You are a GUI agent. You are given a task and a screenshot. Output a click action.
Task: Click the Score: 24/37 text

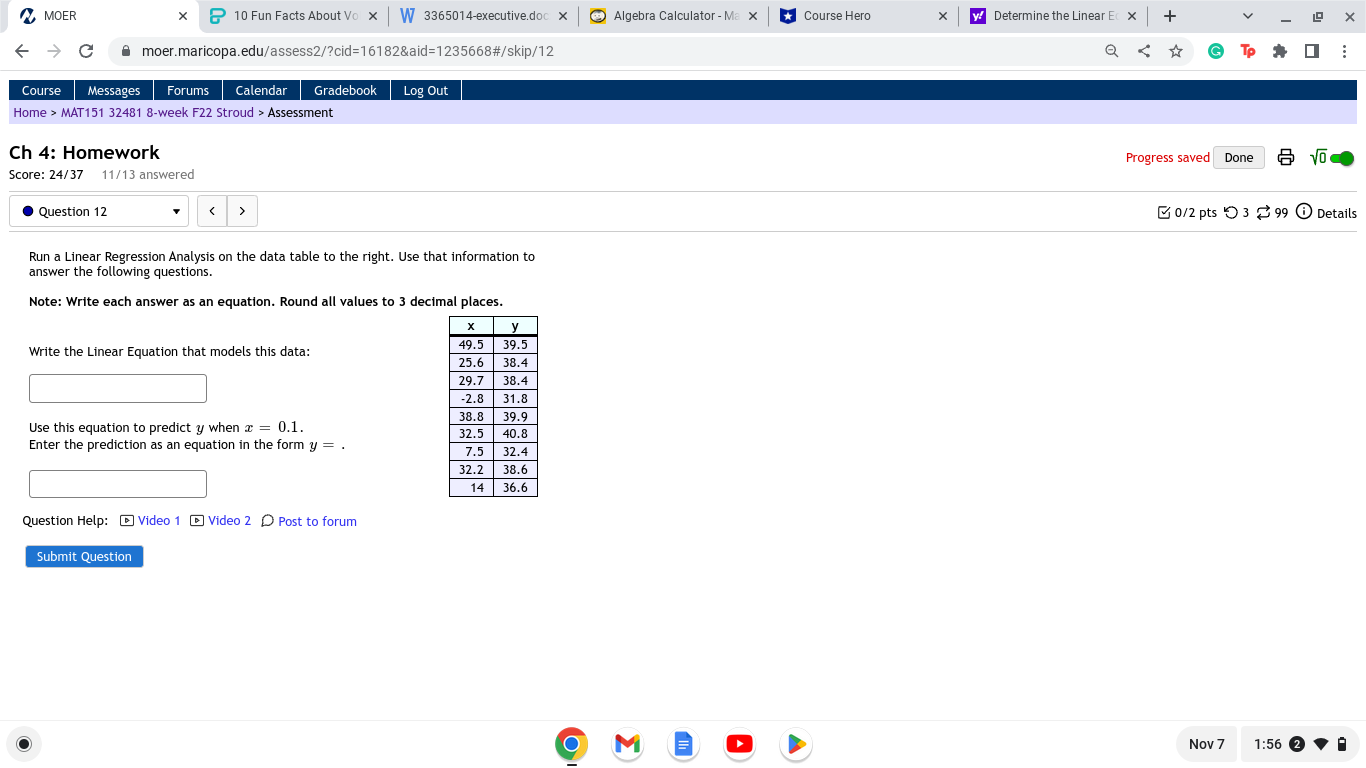[46, 174]
